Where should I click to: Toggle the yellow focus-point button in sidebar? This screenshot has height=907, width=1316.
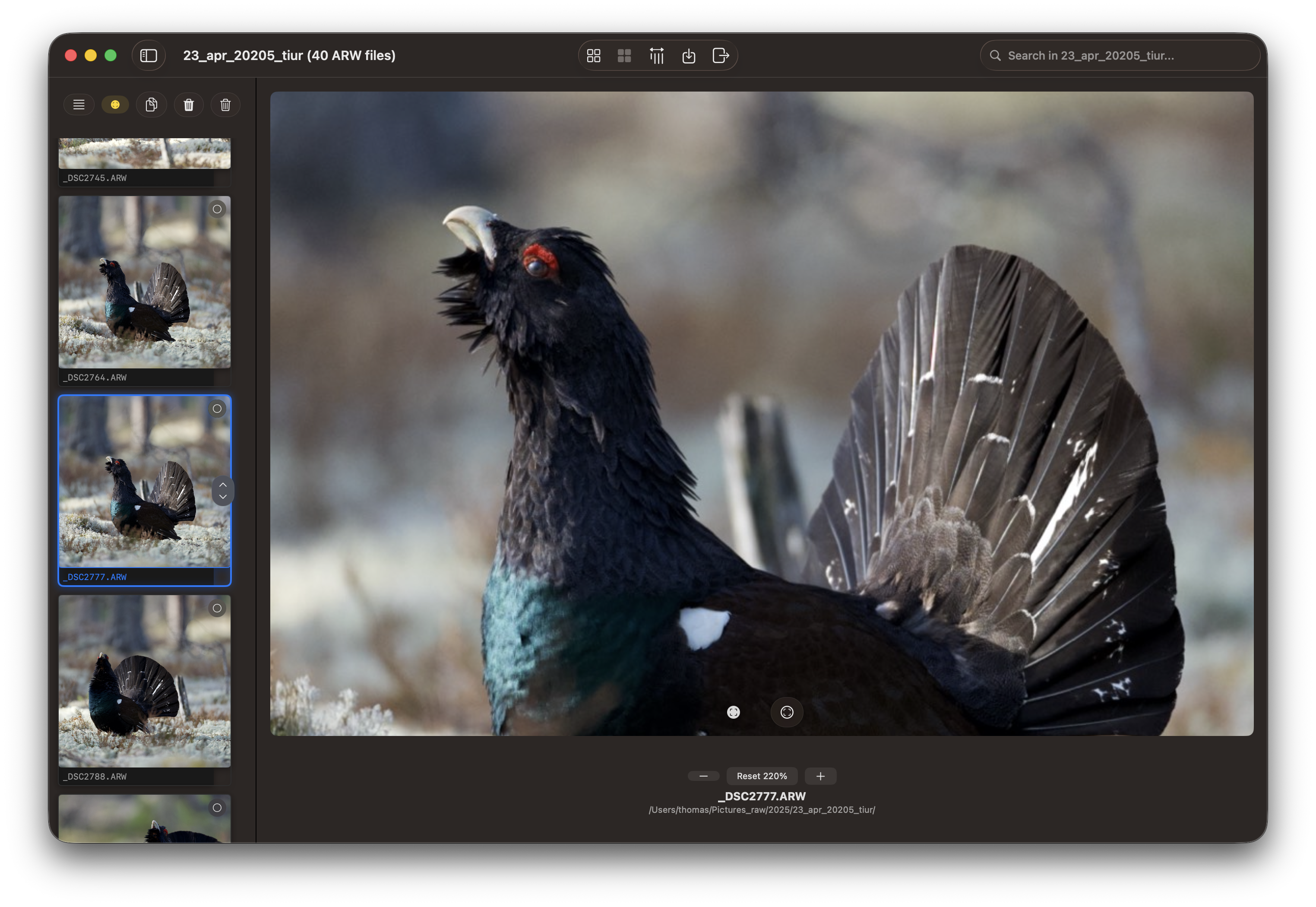click(115, 105)
